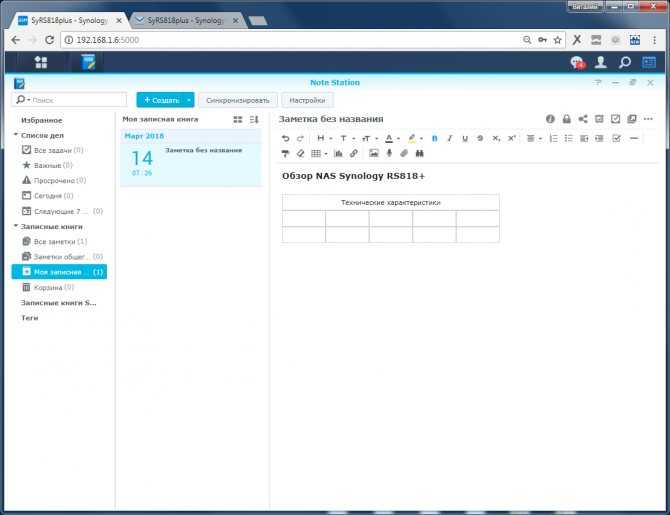
Task: Open Настройки settings
Action: tap(307, 100)
